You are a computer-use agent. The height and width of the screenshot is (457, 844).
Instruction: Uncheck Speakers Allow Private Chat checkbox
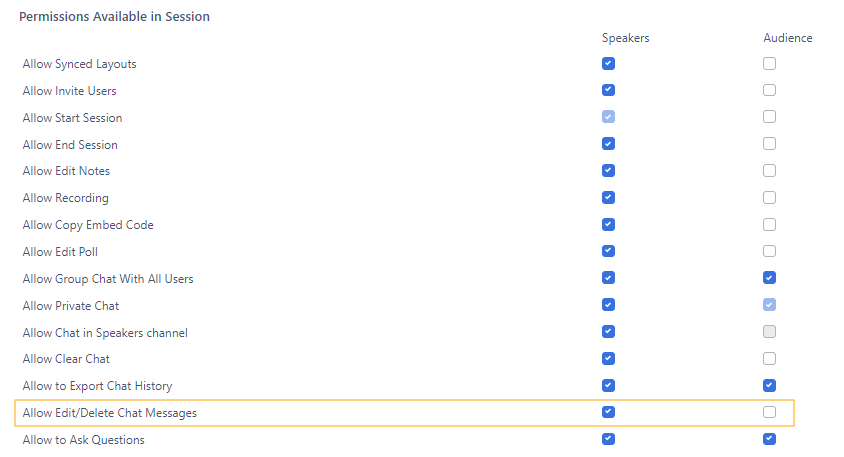[x=608, y=305]
